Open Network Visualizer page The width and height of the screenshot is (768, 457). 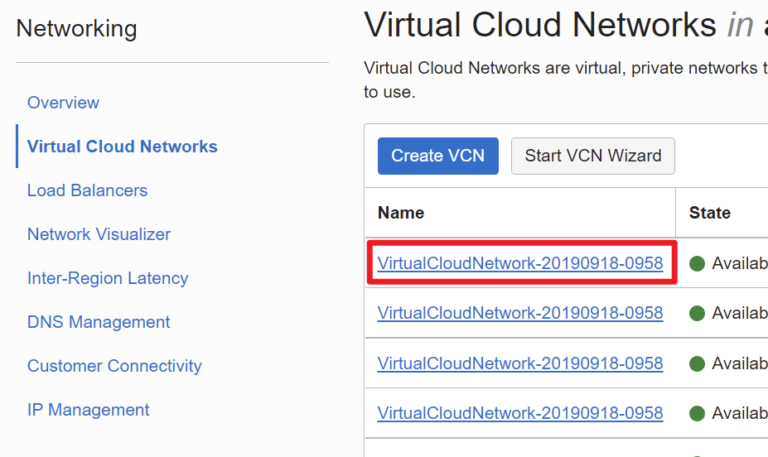tap(99, 234)
